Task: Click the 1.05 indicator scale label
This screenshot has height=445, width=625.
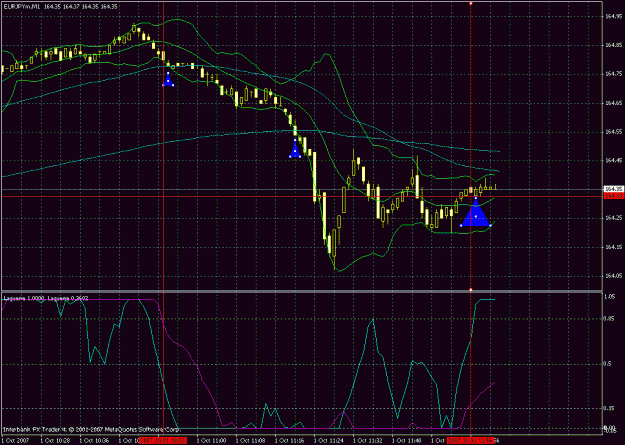Action: 609,297
